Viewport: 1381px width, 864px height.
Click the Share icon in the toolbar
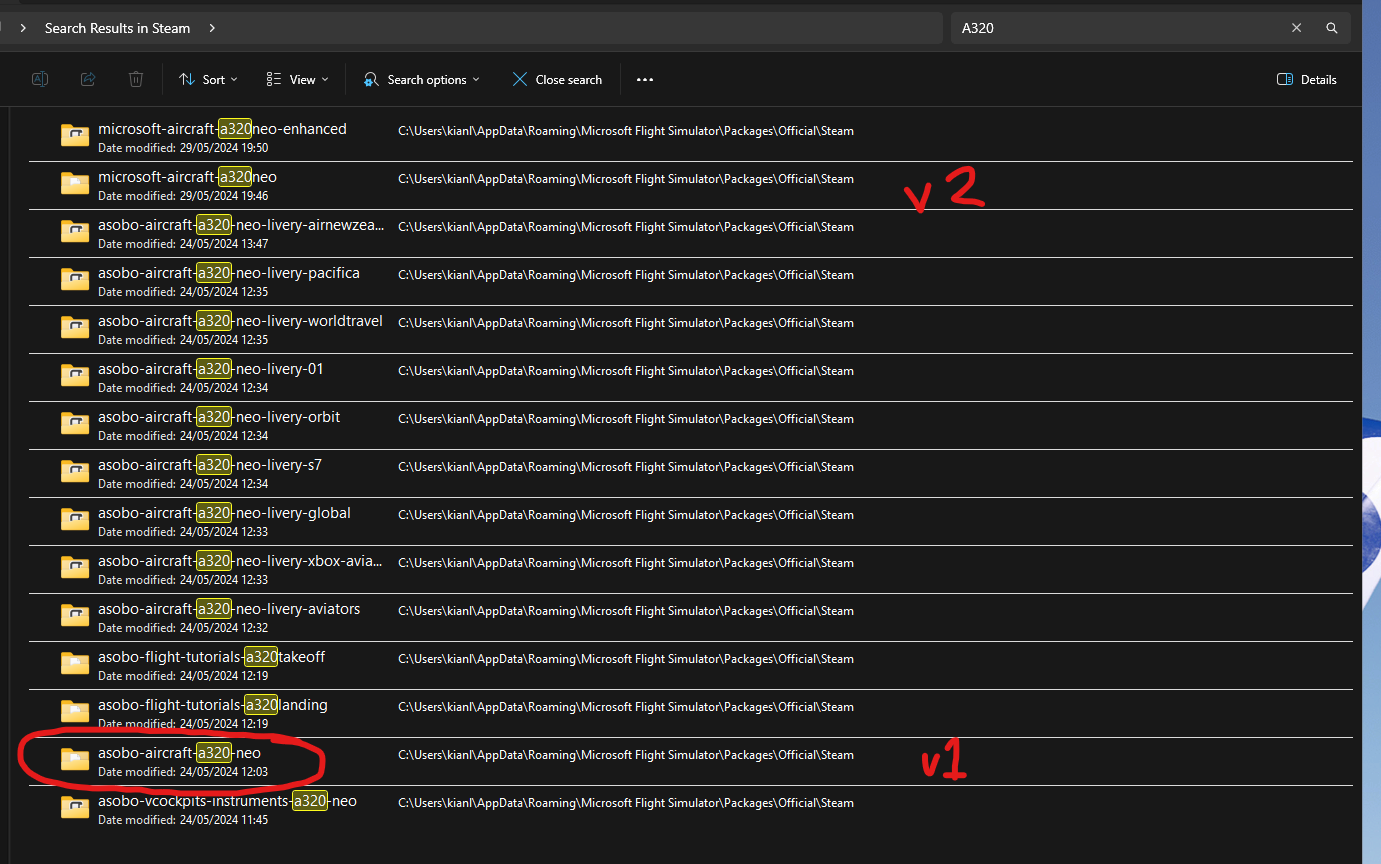pos(88,79)
